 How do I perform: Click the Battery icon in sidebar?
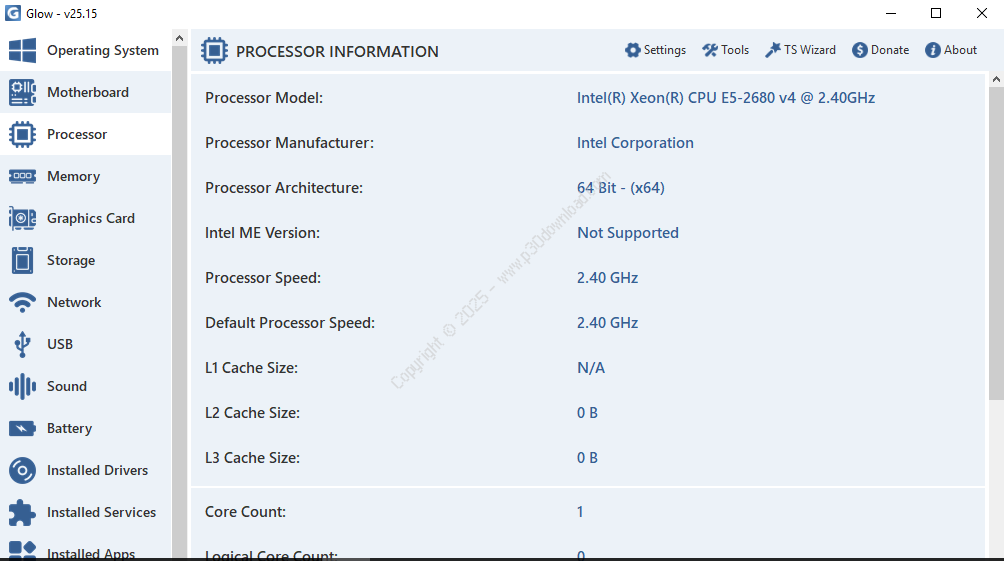click(22, 429)
